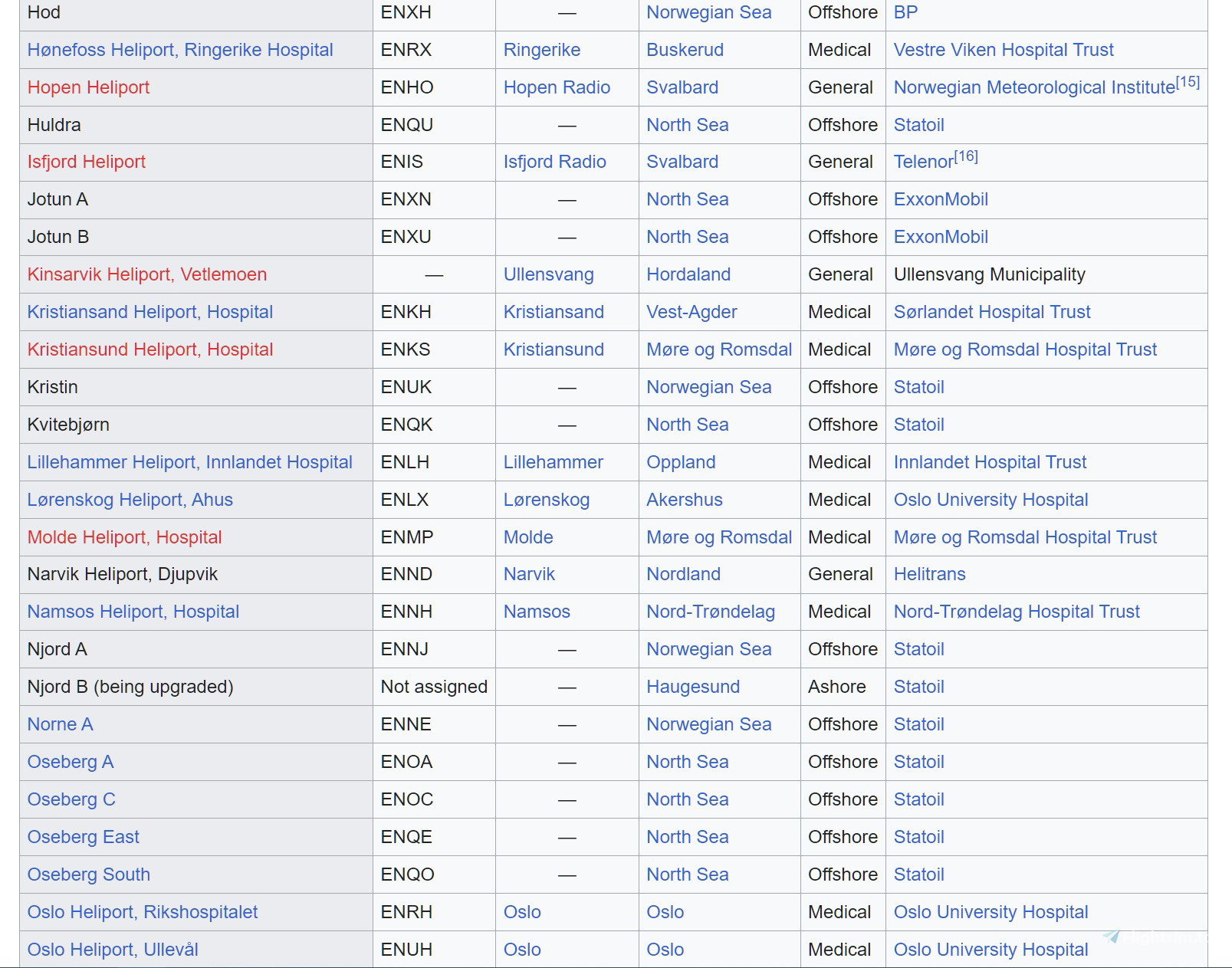Open the Norne A link
The image size is (1232, 968).
click(x=61, y=724)
